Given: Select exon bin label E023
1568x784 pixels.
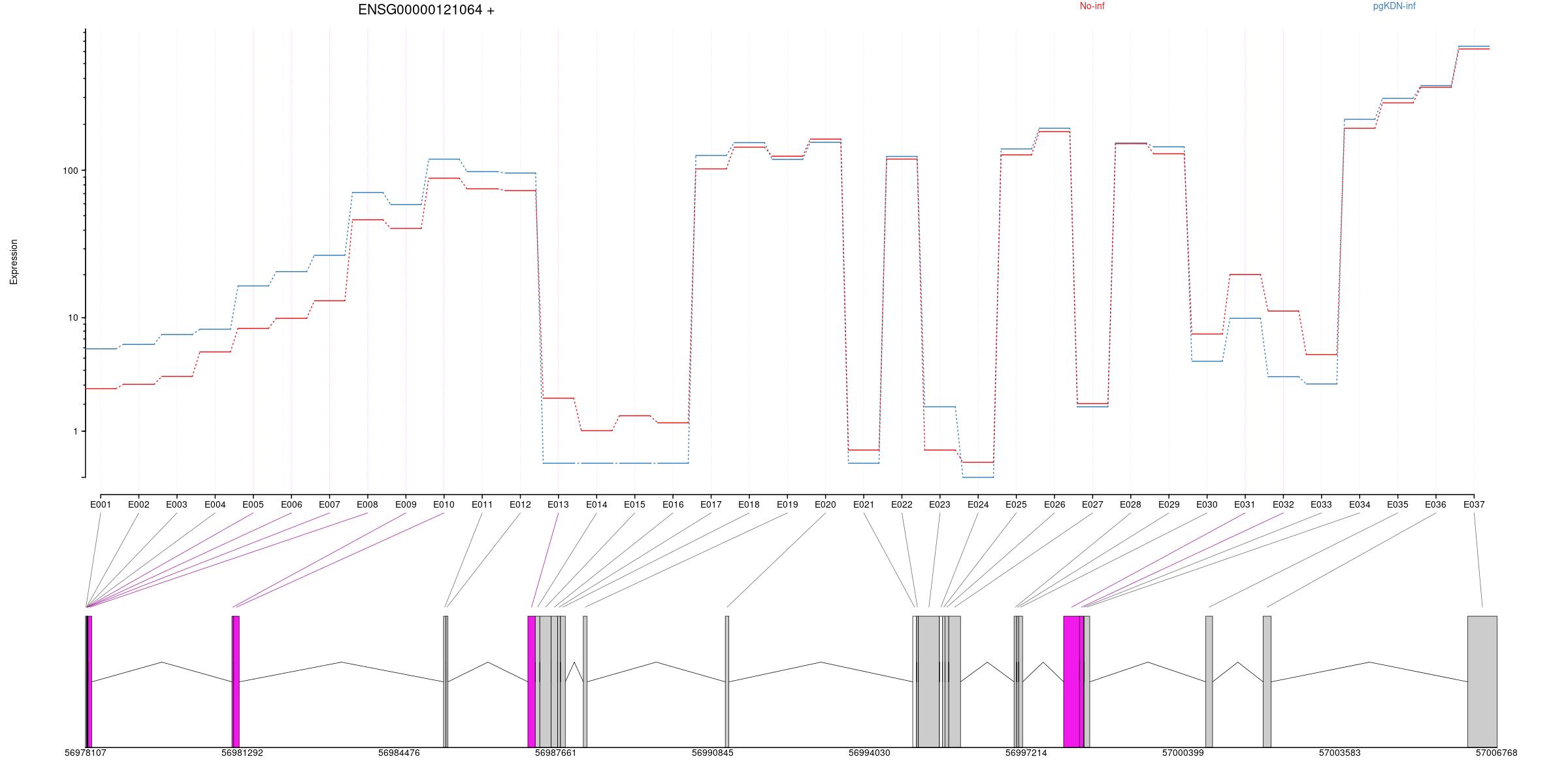Looking at the screenshot, I should pyautogui.click(x=939, y=504).
